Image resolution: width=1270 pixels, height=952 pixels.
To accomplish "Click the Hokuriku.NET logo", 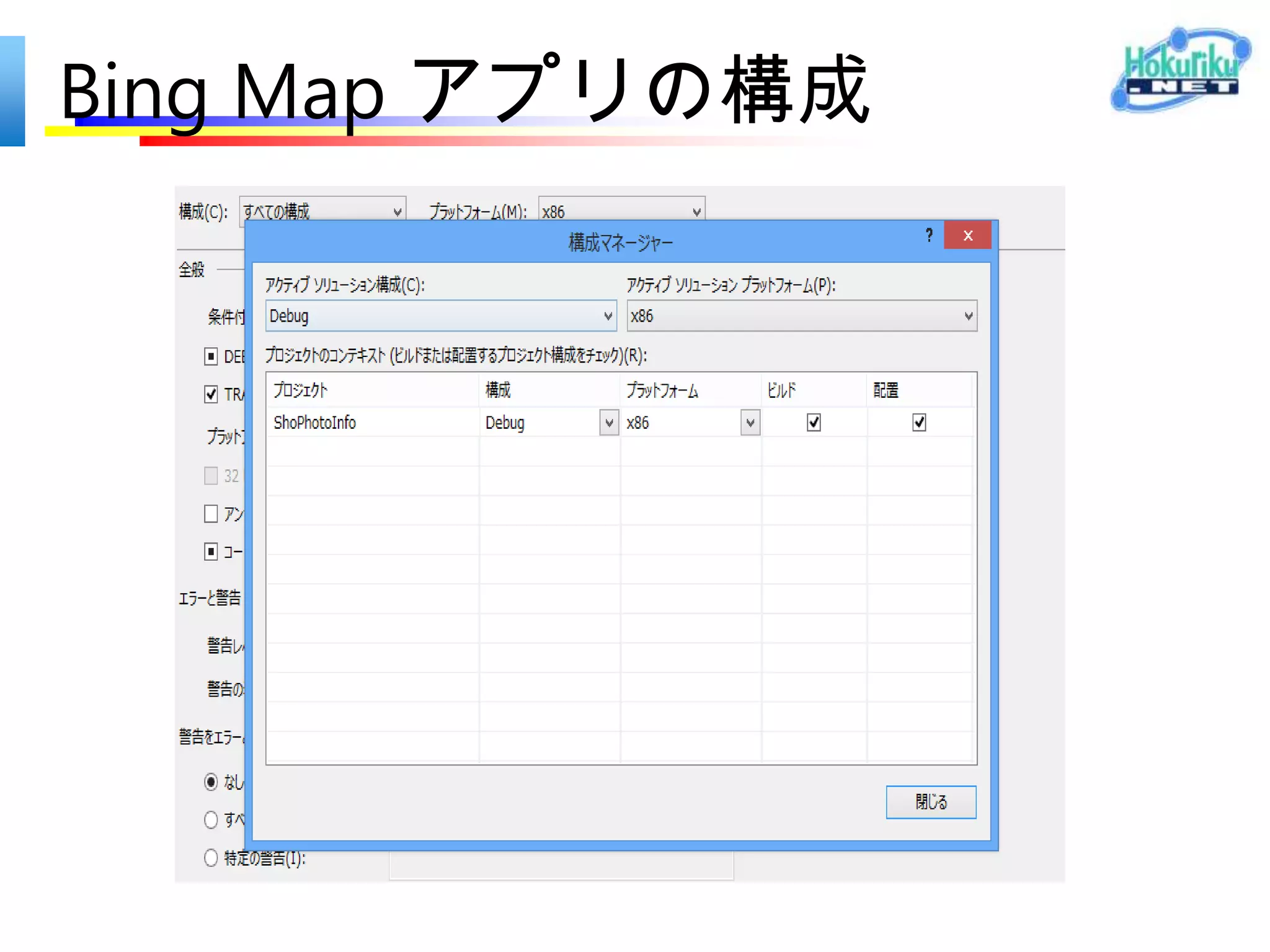I will [1181, 69].
